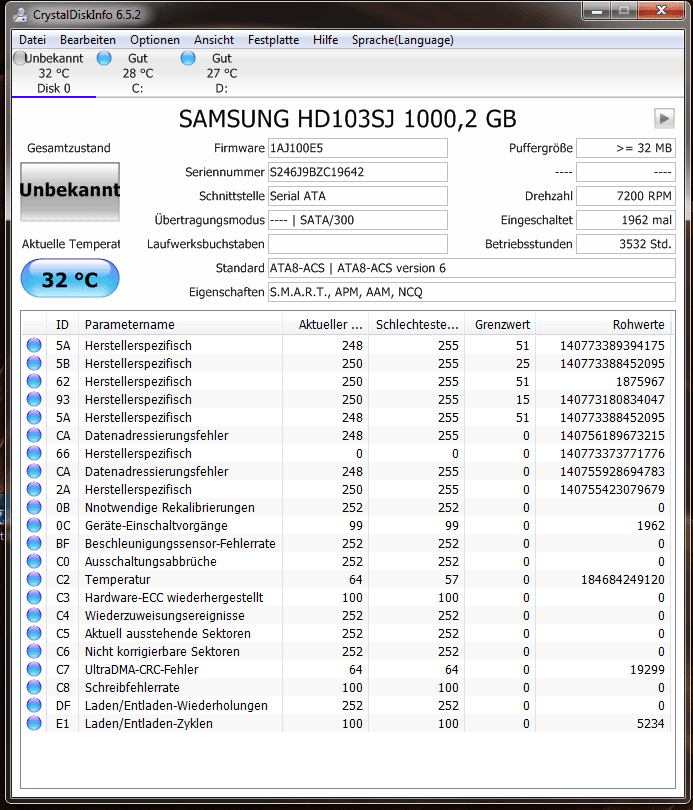Click the Schlechteste column header
This screenshot has height=810, width=693.
click(416, 324)
